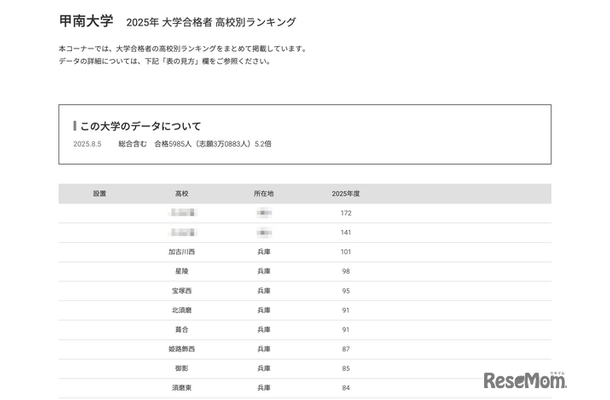Click the 須磨東 school name
This screenshot has height=400, width=610.
click(x=182, y=386)
